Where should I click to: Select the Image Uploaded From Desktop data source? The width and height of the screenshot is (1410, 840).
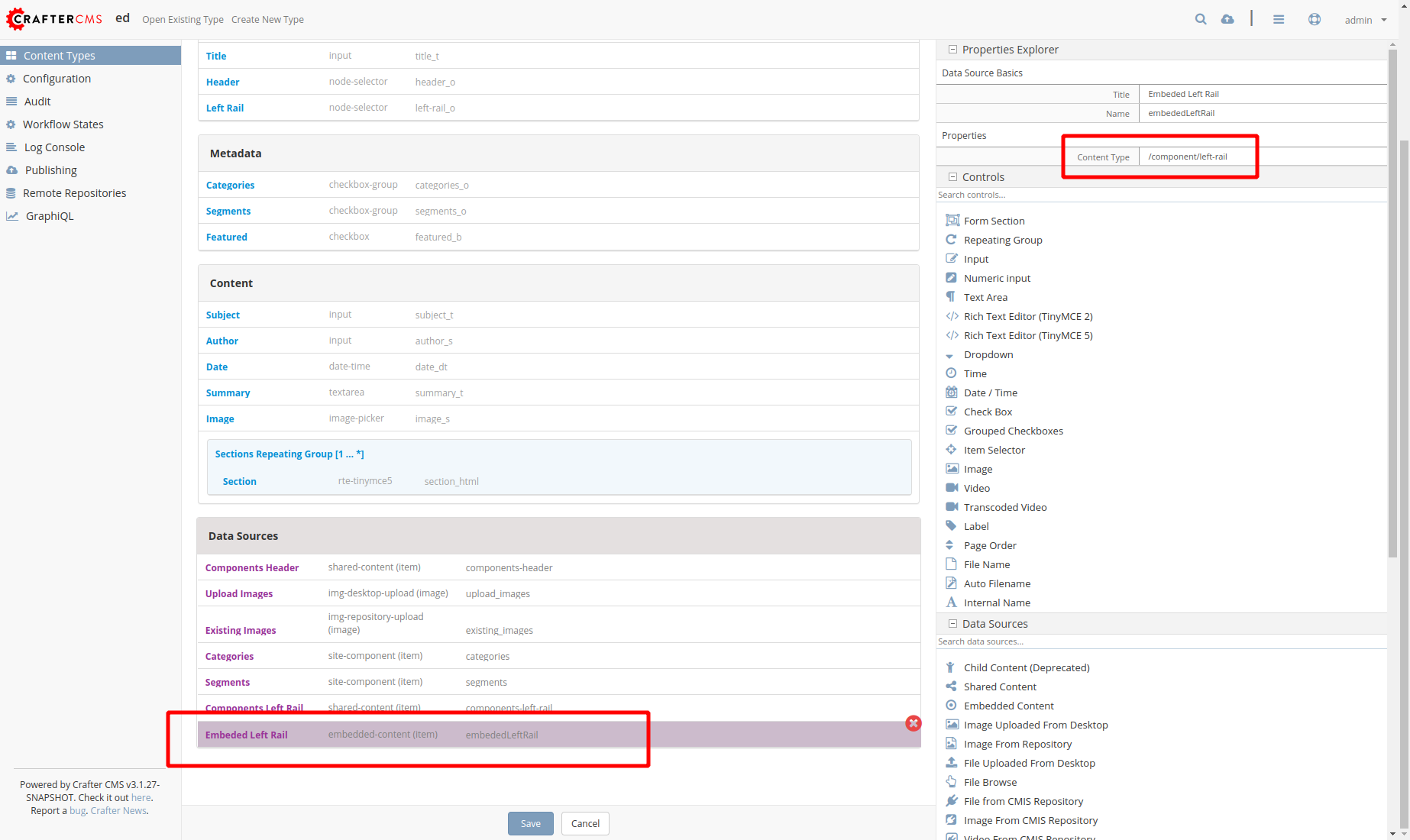[x=1036, y=725]
